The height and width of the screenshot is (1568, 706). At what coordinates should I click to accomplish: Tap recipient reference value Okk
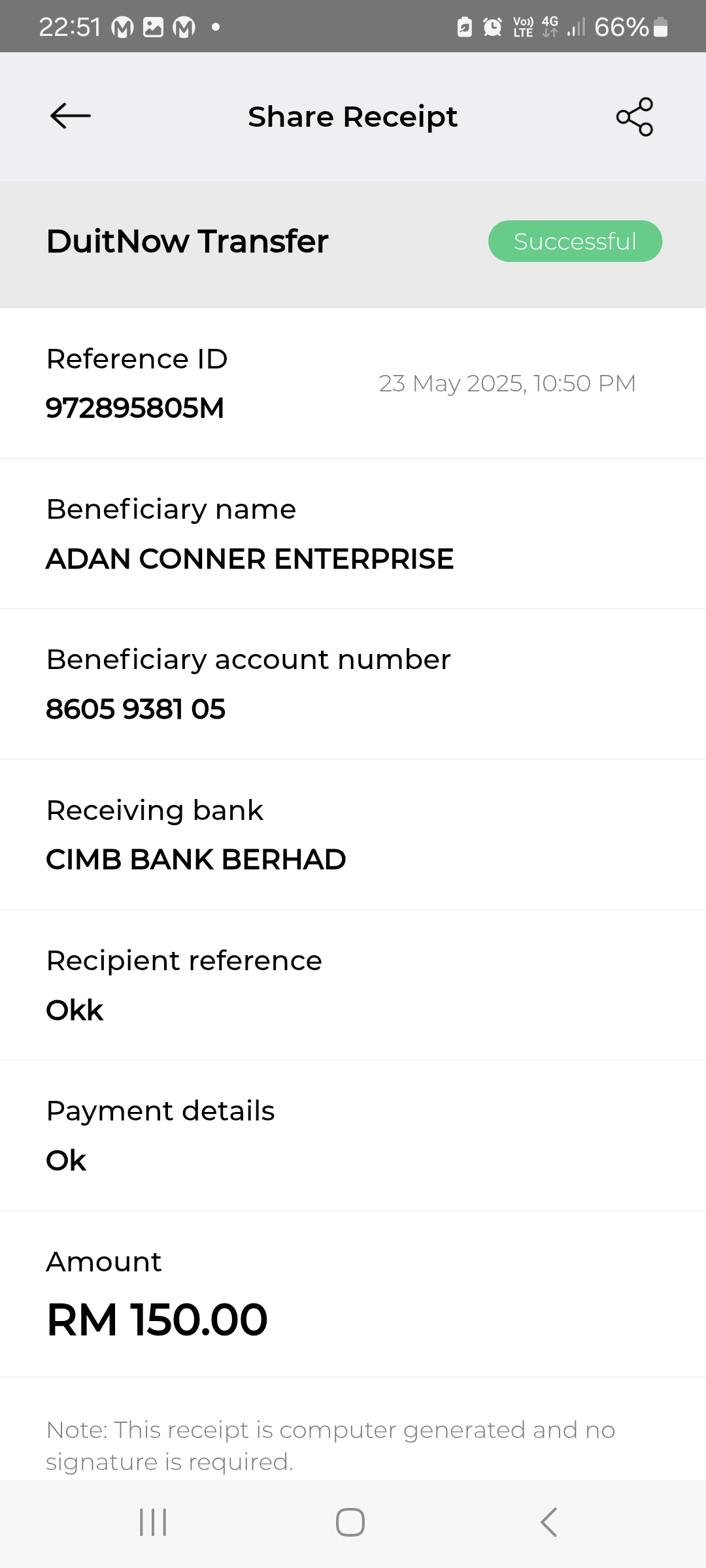pos(75,1011)
